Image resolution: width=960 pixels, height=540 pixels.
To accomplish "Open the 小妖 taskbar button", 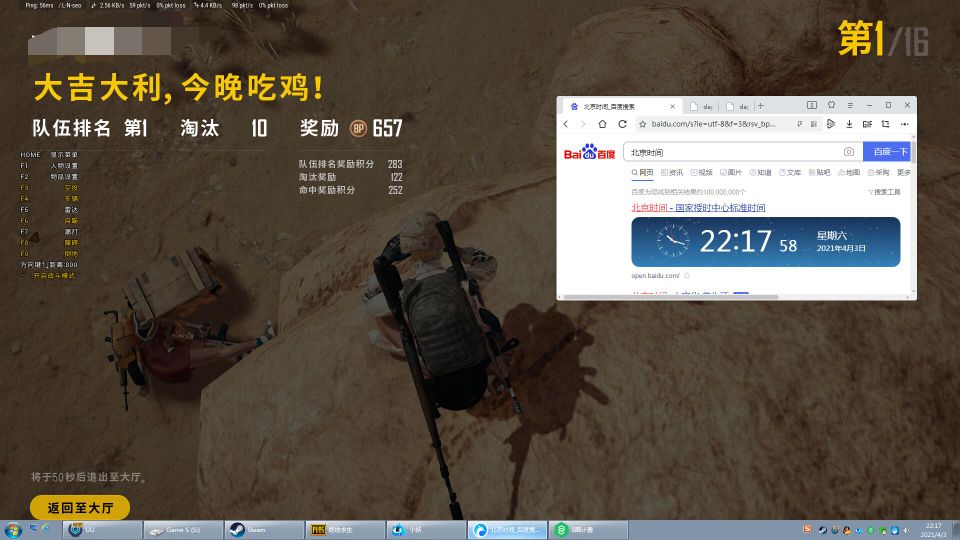I will (x=426, y=530).
